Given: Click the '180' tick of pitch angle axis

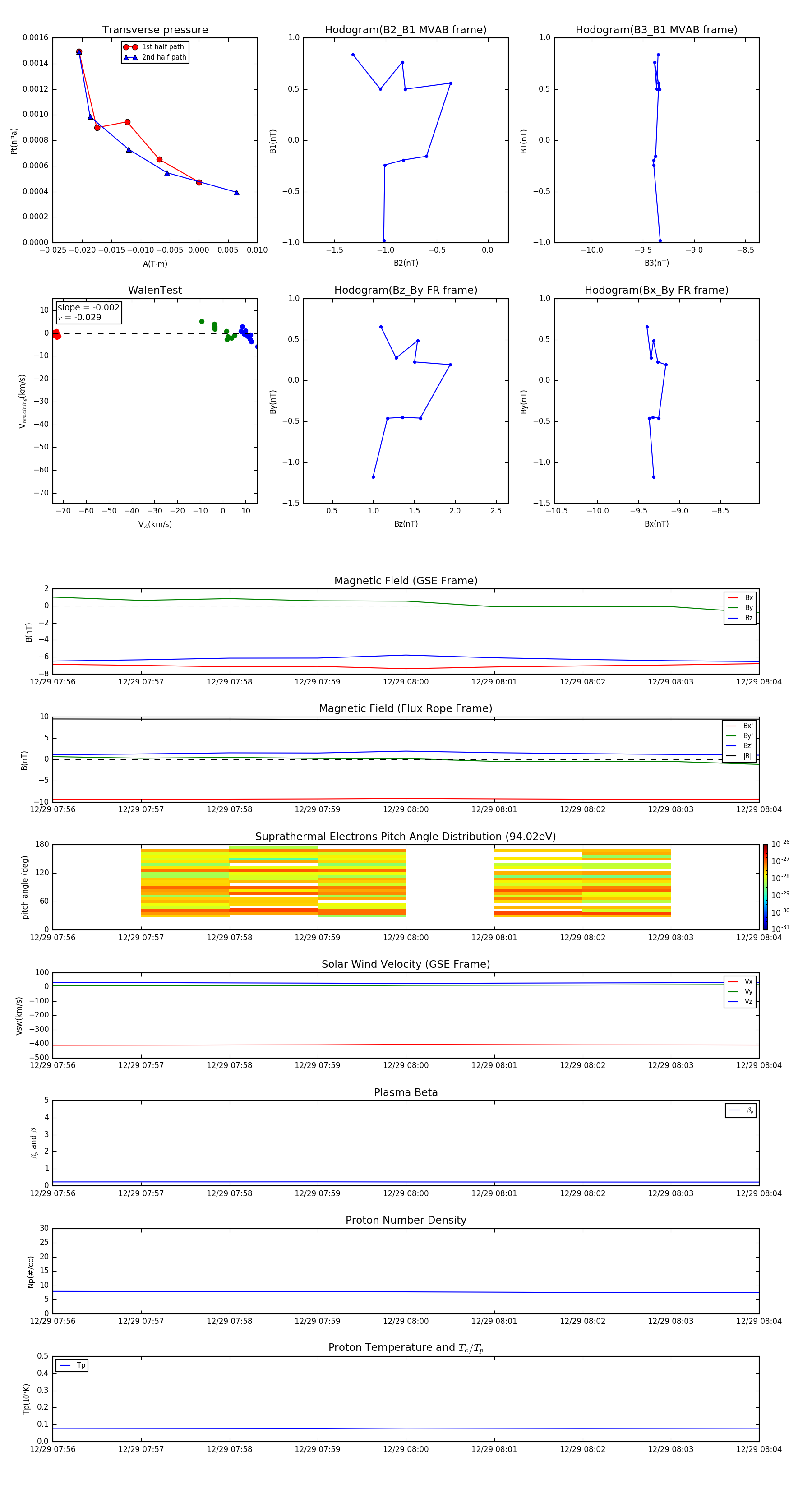Looking at the screenshot, I should coord(42,845).
